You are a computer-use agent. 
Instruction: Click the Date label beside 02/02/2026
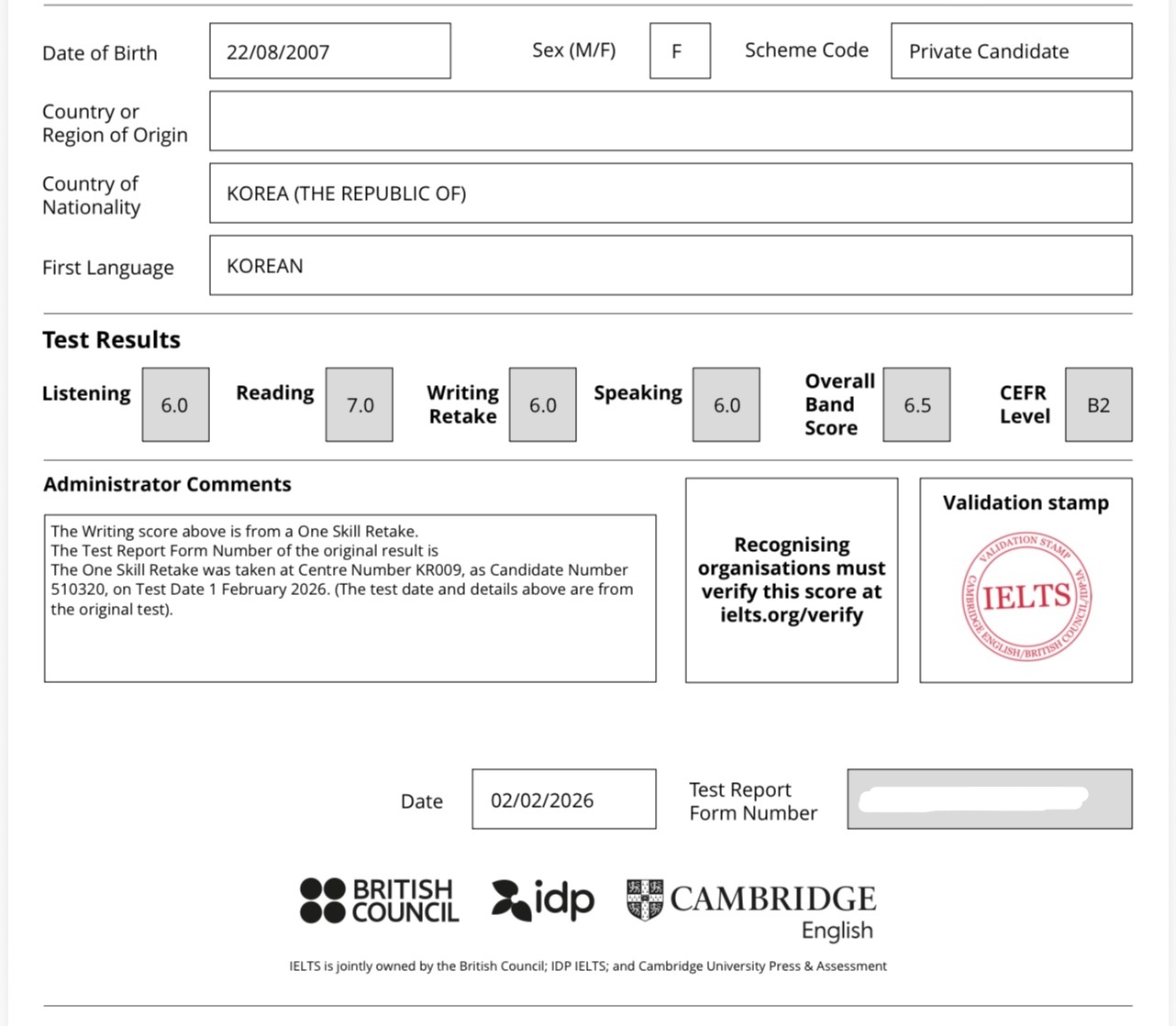coord(422,801)
